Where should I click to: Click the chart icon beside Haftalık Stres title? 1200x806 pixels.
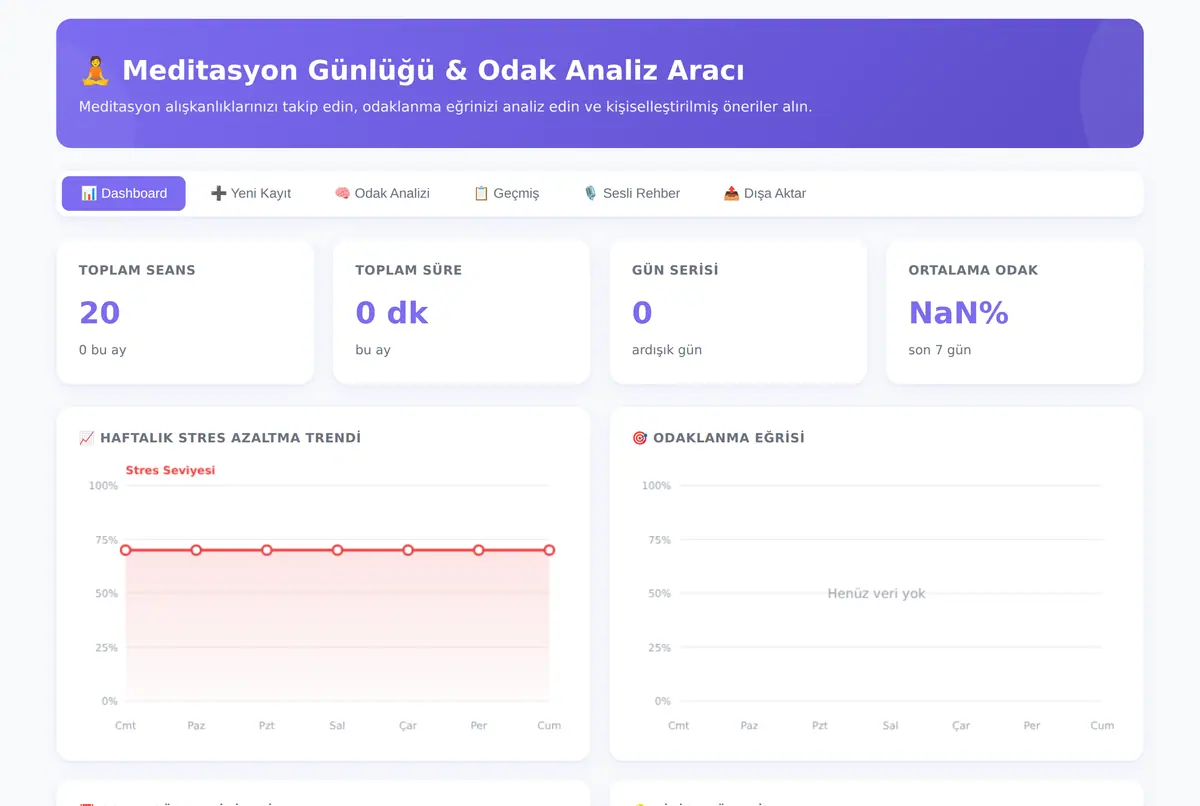click(87, 438)
